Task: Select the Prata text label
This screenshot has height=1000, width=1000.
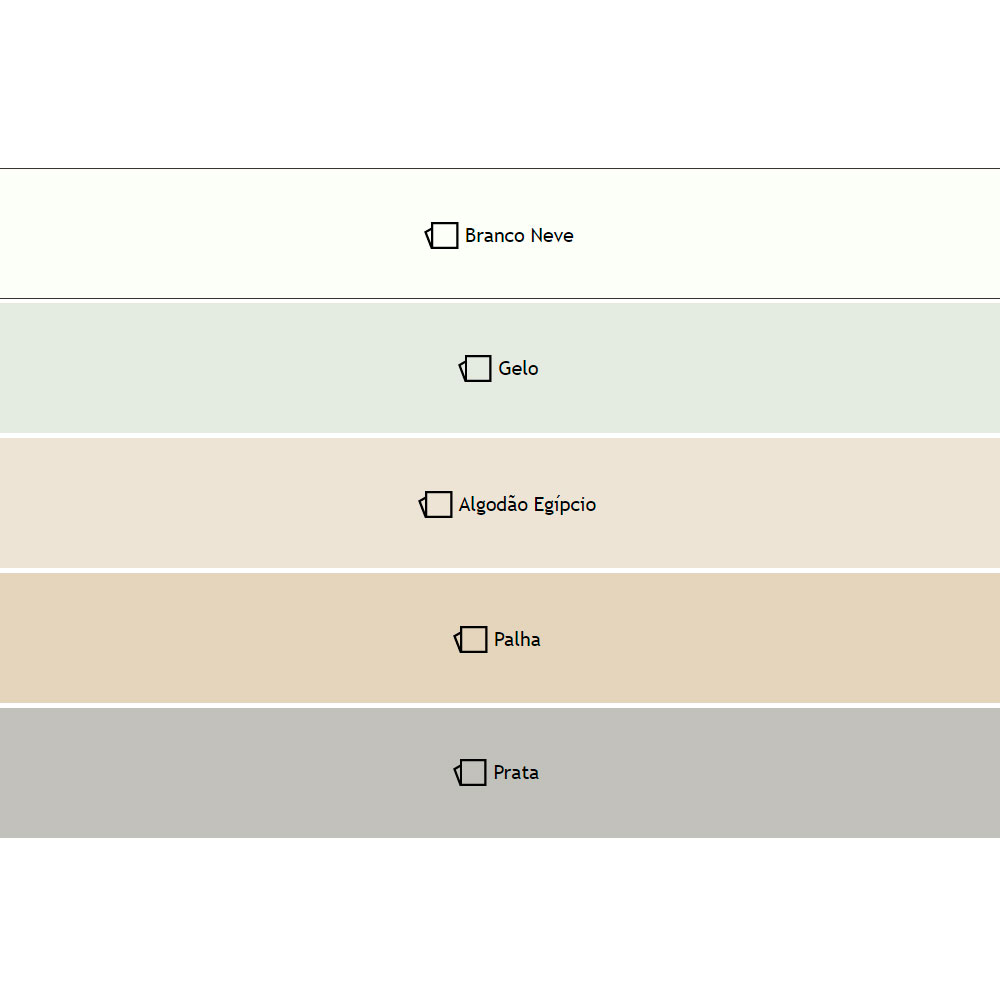Action: 516,773
